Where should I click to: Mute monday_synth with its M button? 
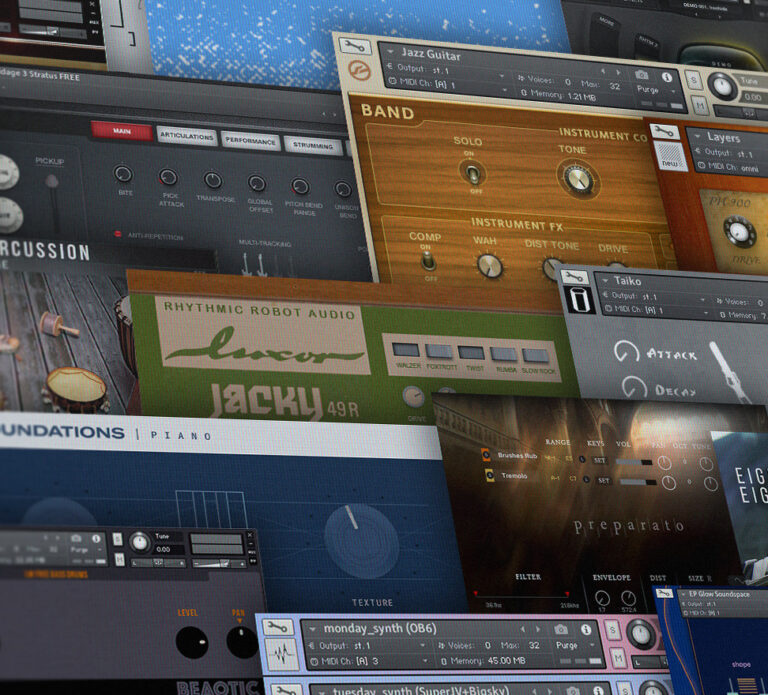coord(619,658)
